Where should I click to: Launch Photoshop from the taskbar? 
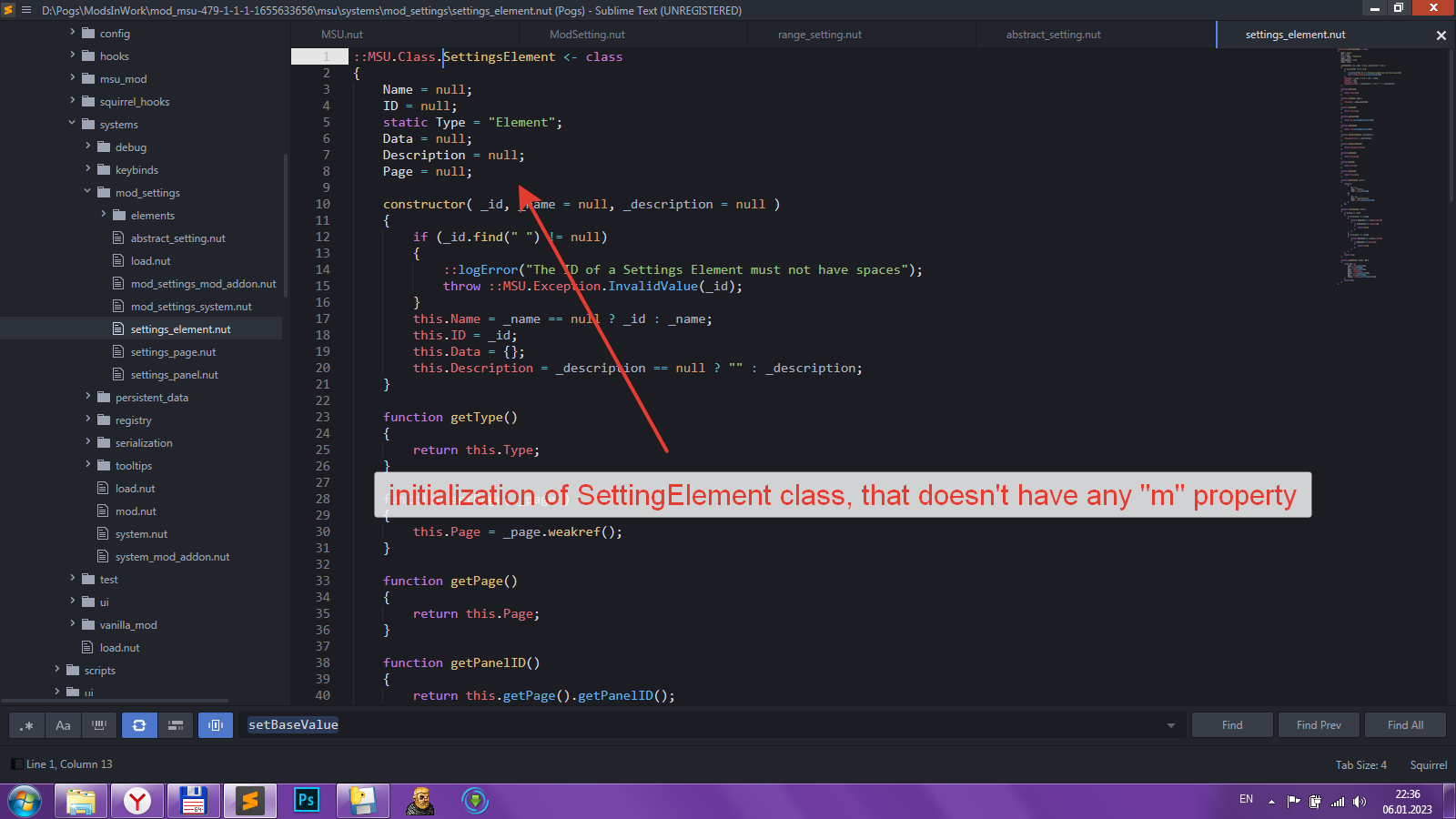click(x=306, y=801)
